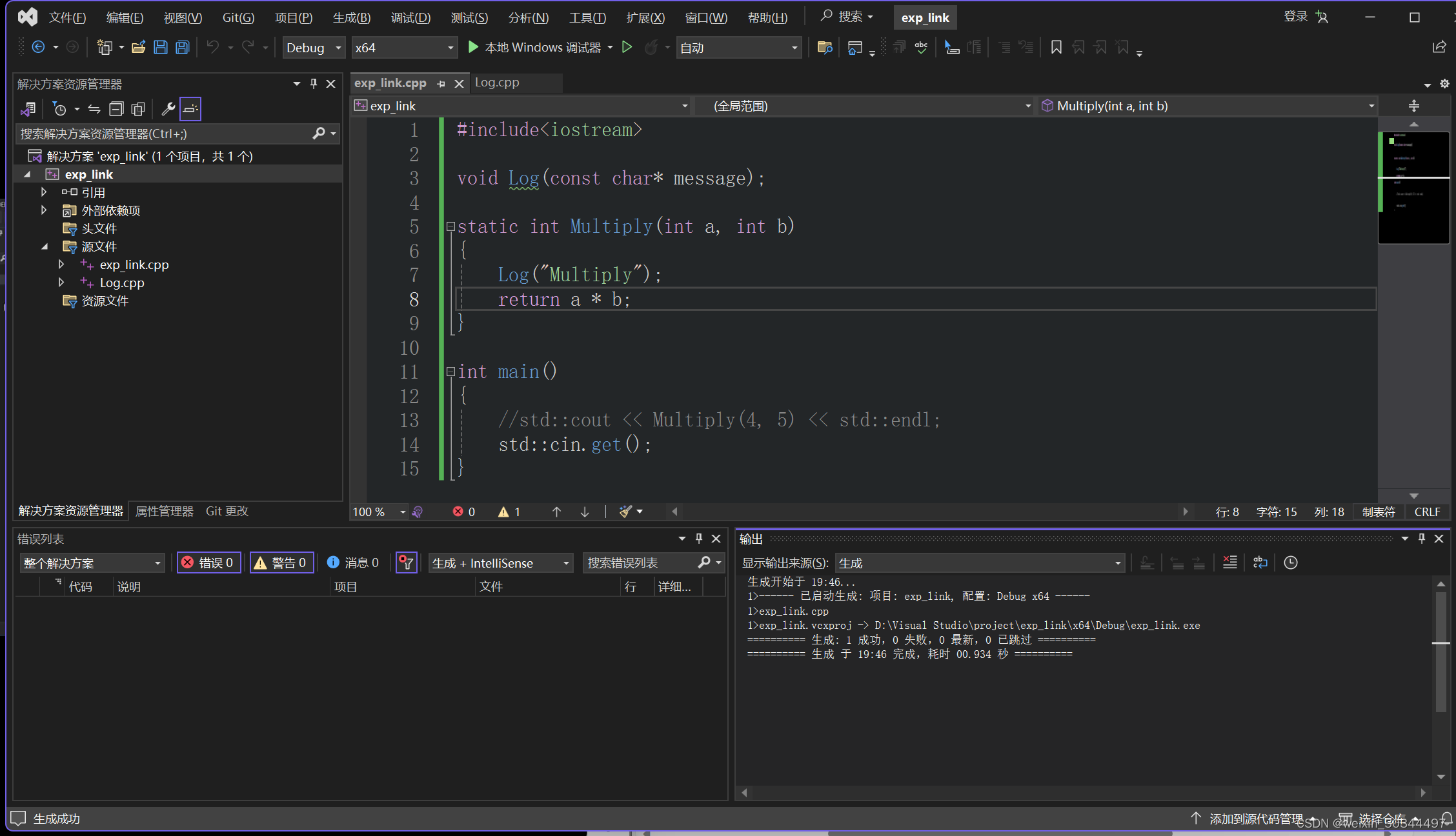Click the Save All toolbar icon
This screenshot has height=836, width=1456.
(x=183, y=47)
